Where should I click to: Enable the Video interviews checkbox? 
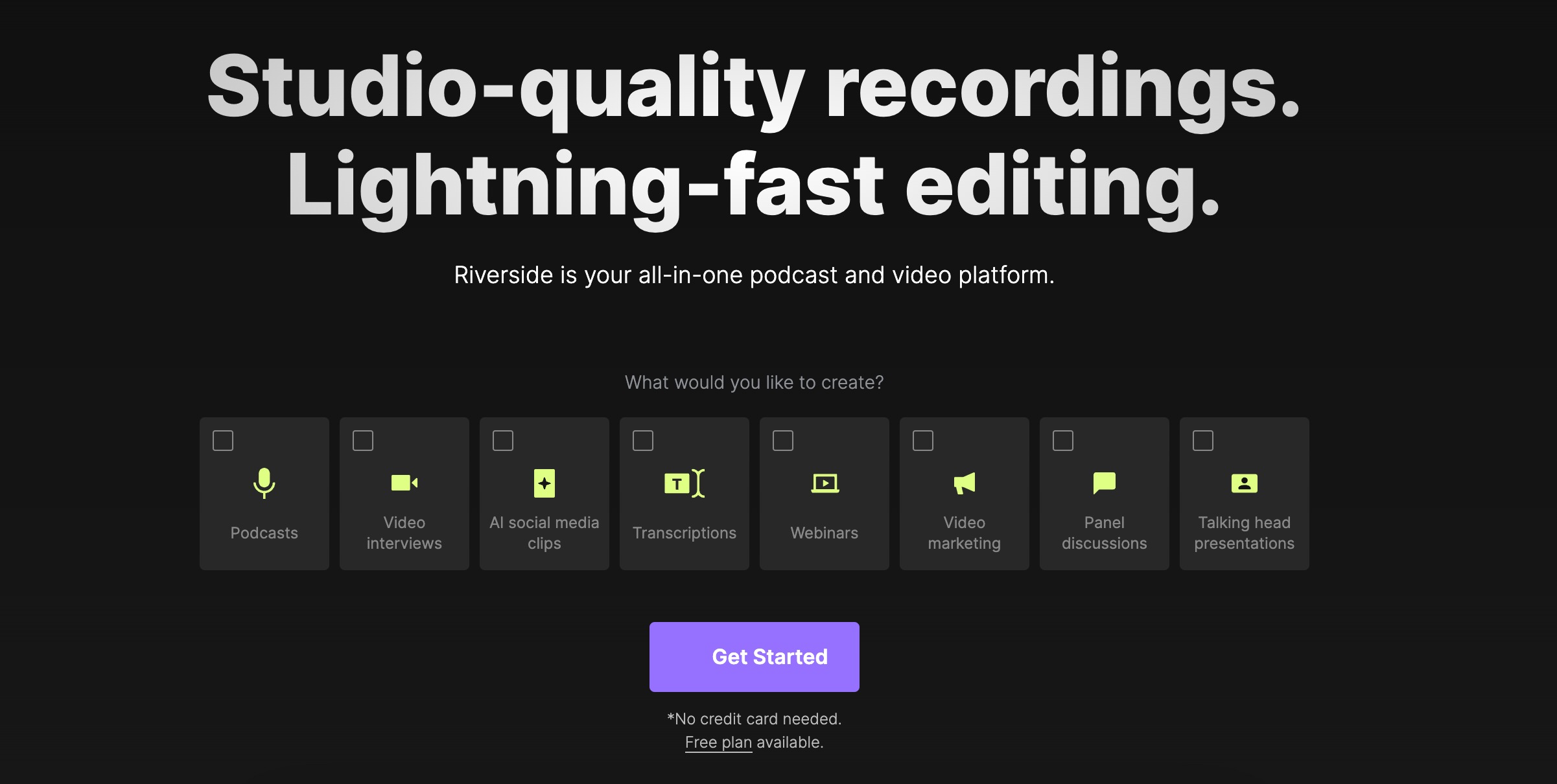(362, 438)
